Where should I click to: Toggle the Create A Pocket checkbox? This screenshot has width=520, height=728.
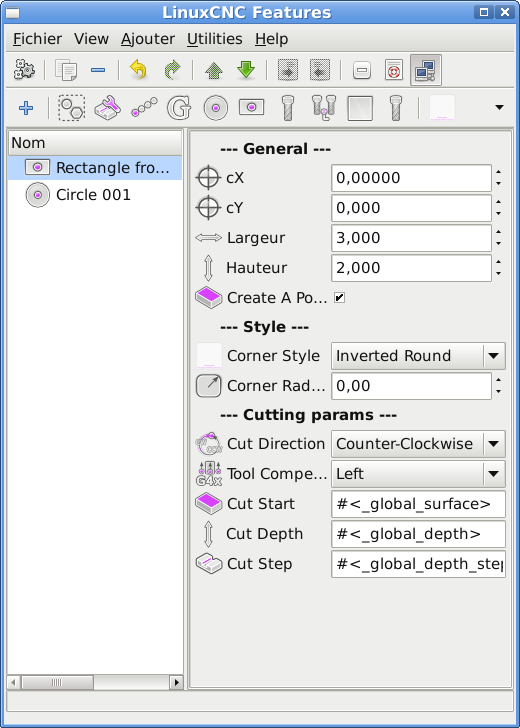tap(339, 298)
